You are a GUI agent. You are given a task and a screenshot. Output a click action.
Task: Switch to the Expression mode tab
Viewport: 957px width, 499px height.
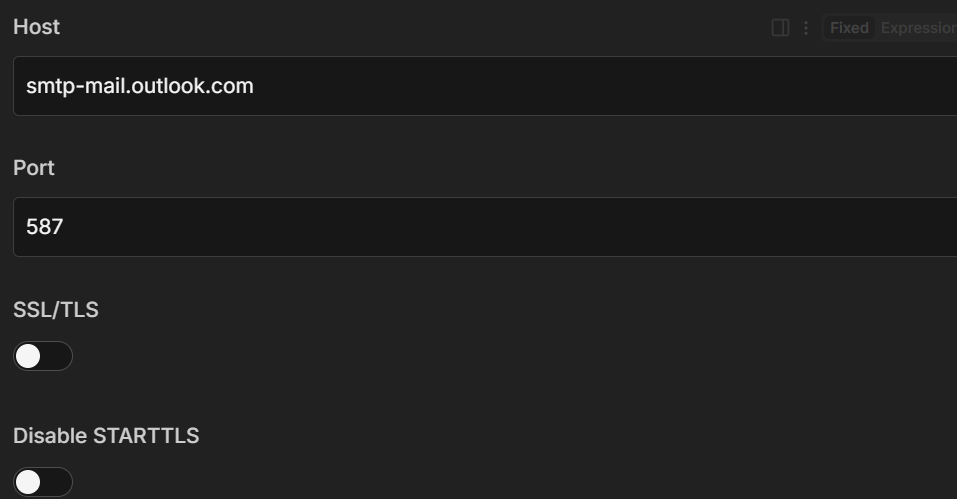click(918, 28)
